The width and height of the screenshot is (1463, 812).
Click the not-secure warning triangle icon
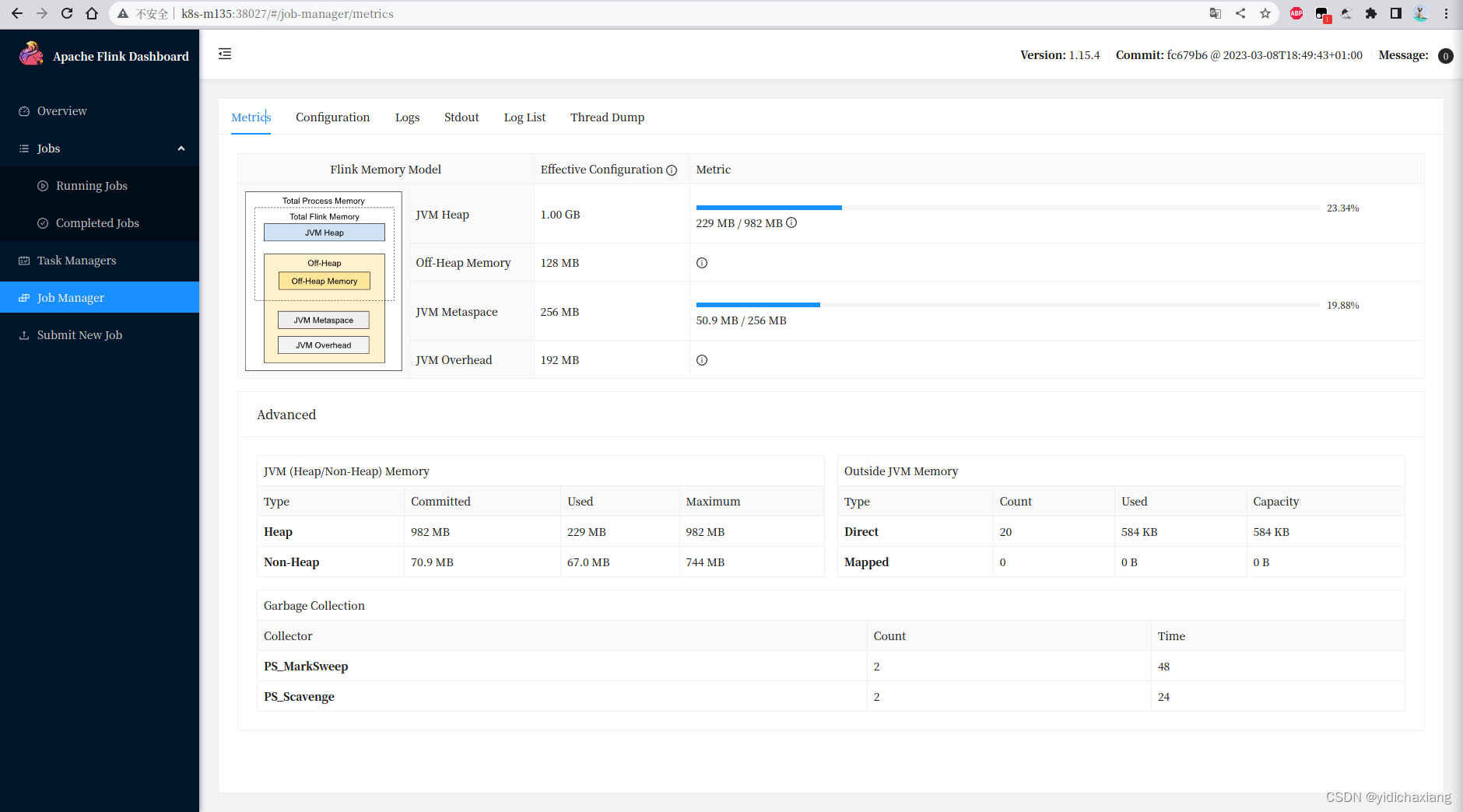(x=123, y=13)
